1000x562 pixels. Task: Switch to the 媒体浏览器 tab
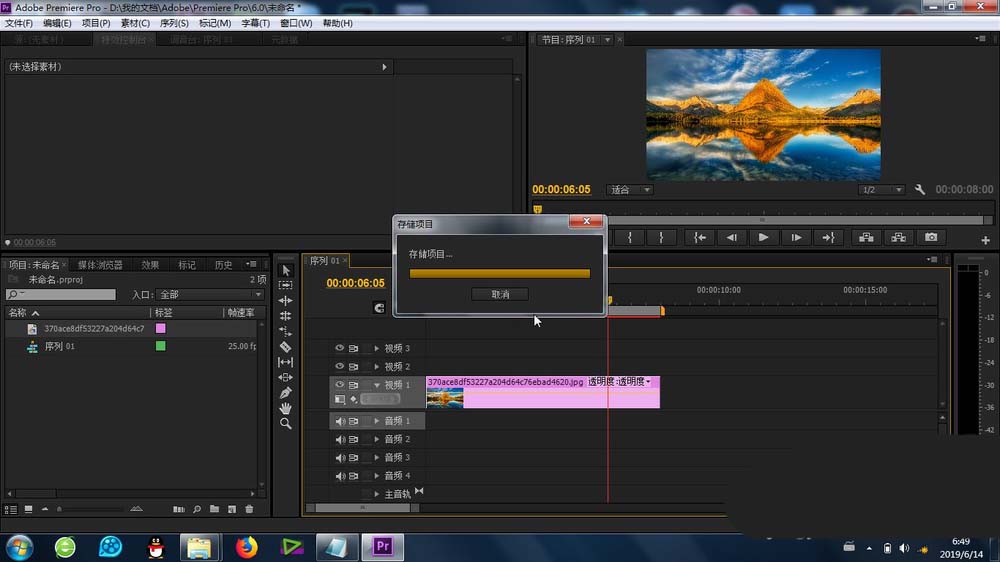tap(100, 265)
